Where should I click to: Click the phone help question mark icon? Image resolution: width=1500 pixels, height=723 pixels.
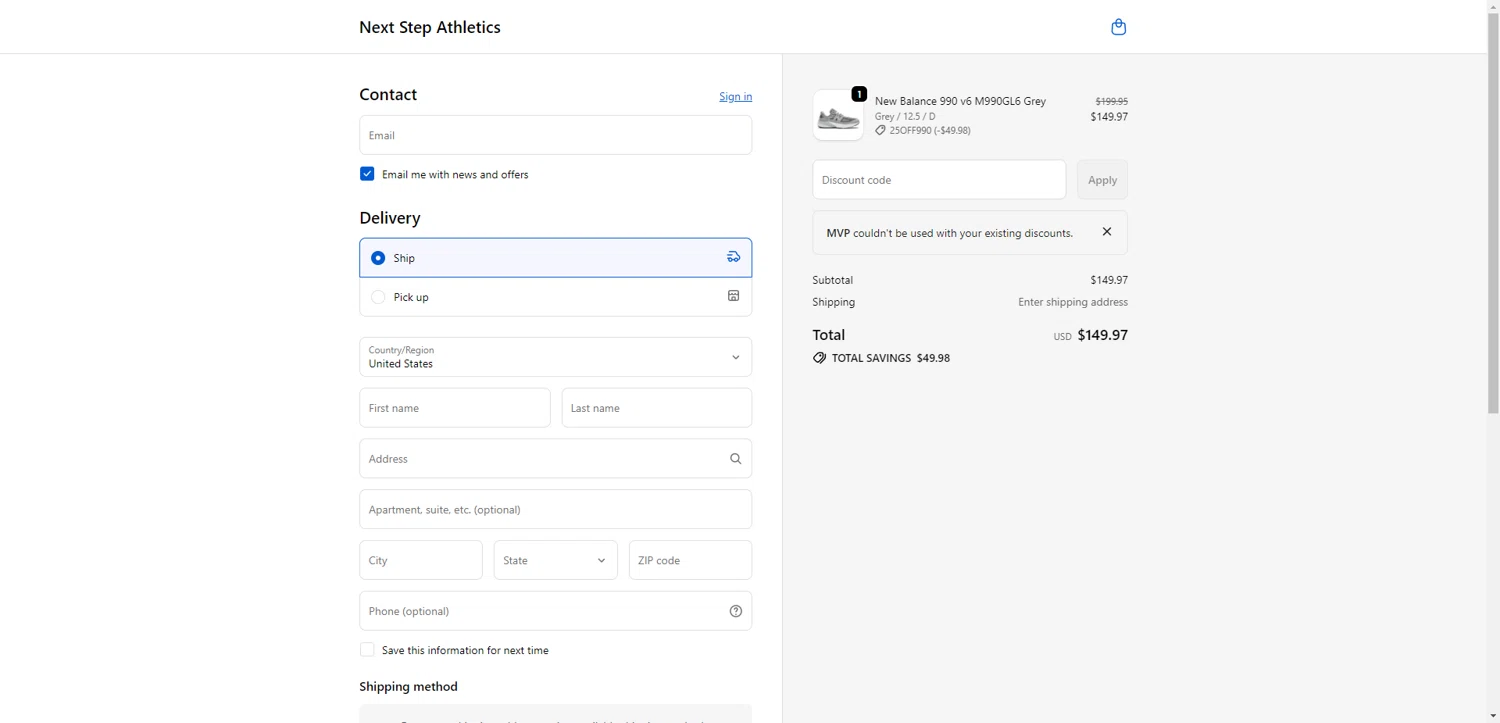coord(735,611)
